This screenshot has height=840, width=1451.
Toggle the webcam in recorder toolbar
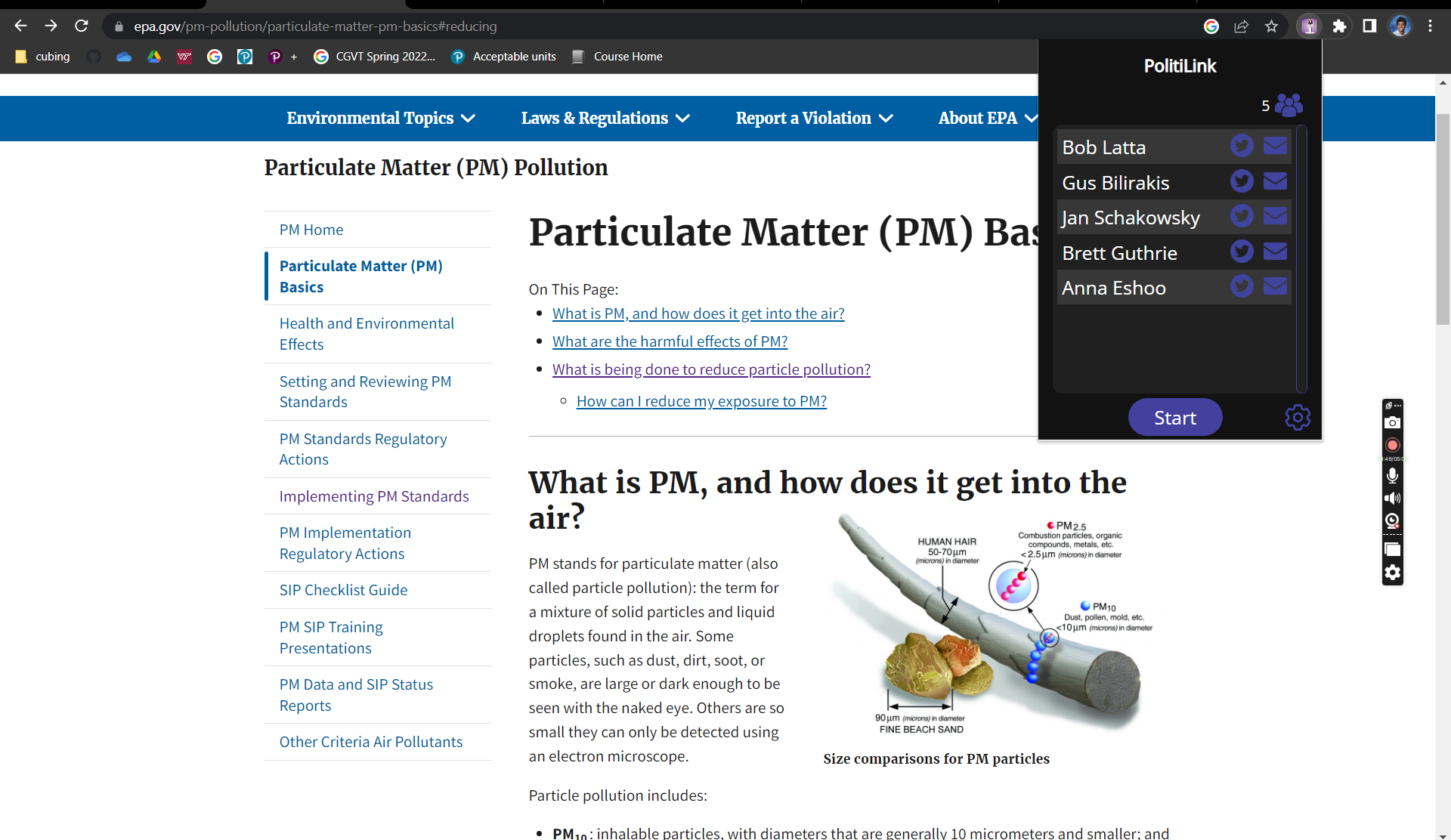(x=1392, y=520)
